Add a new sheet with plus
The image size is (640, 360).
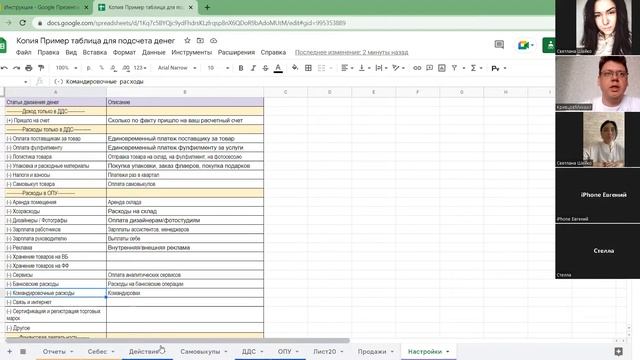click(x=9, y=351)
